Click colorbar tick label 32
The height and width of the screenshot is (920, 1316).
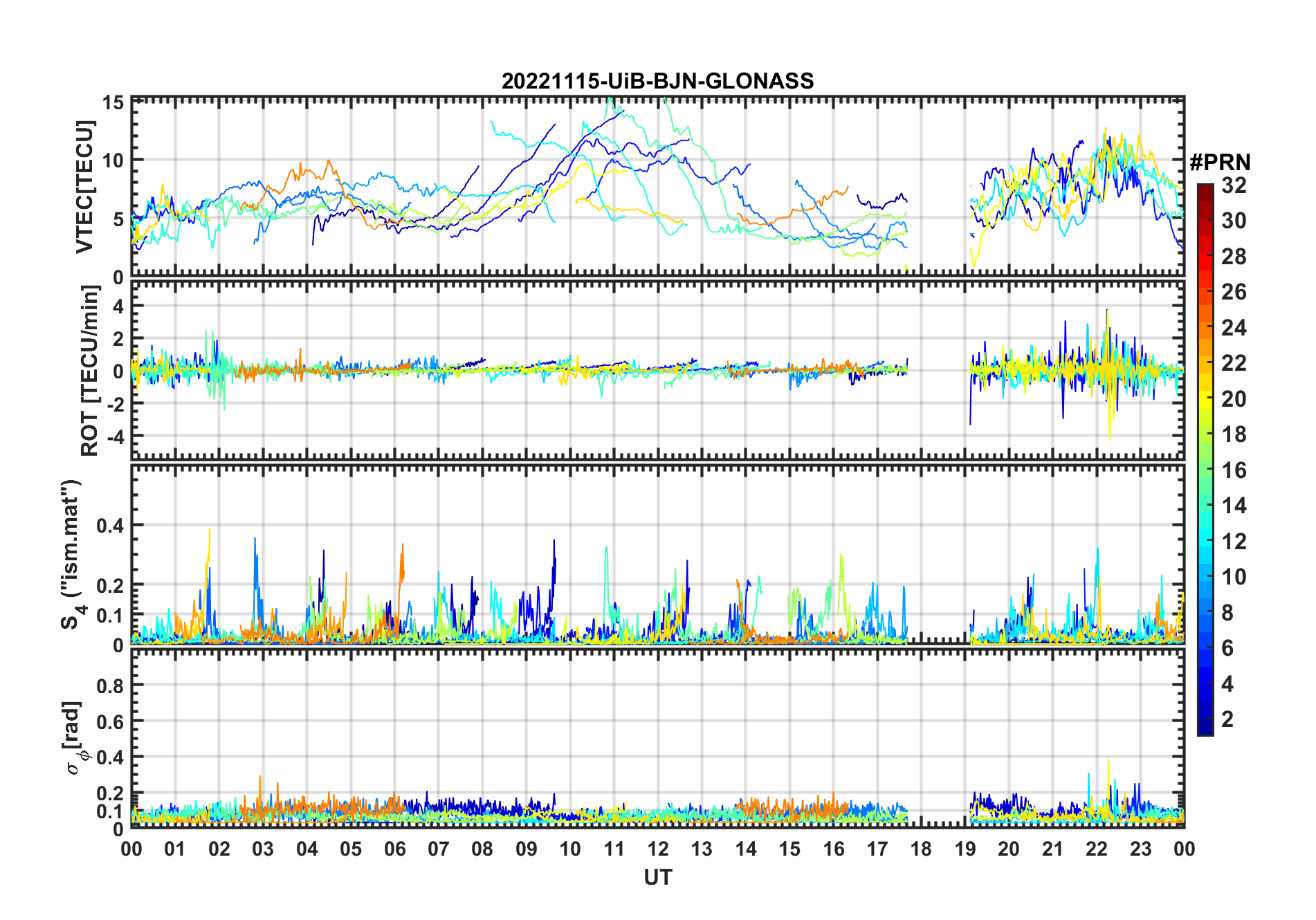pos(1234,185)
